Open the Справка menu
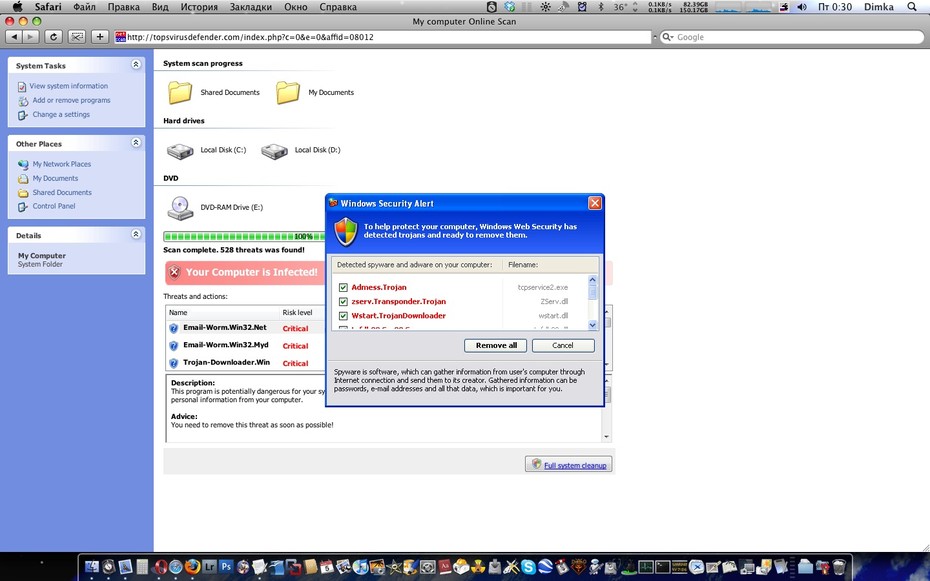The image size is (930, 581). click(x=338, y=7)
